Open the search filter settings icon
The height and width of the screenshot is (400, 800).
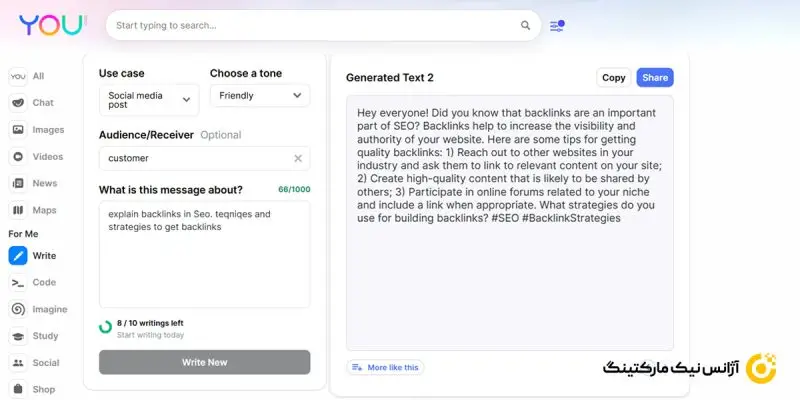tap(557, 25)
